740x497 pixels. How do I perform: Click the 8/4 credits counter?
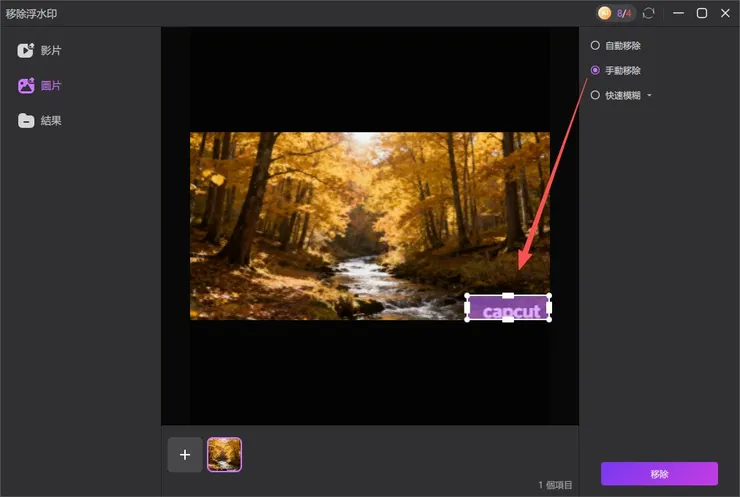[x=624, y=14]
